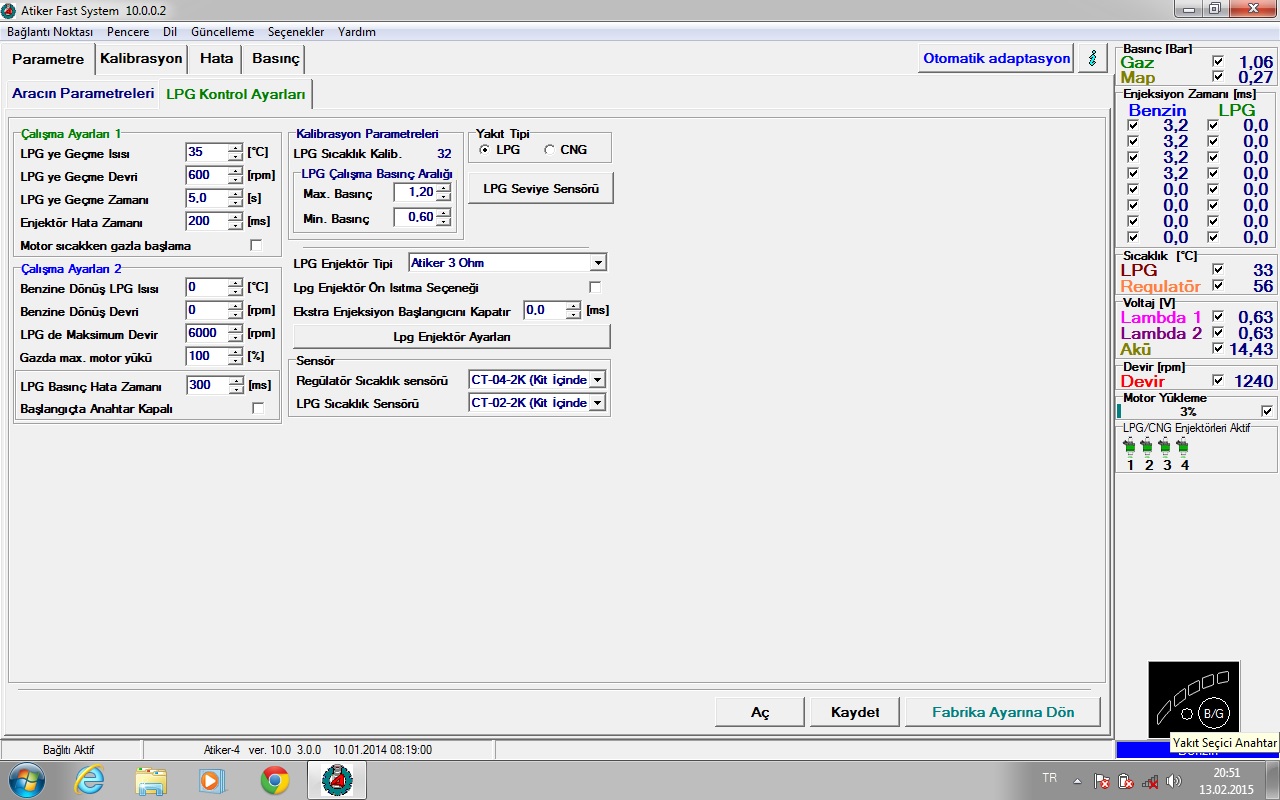Image resolution: width=1280 pixels, height=800 pixels.
Task: Decrease LPG ye Geçme Devri stepper
Action: [236, 180]
